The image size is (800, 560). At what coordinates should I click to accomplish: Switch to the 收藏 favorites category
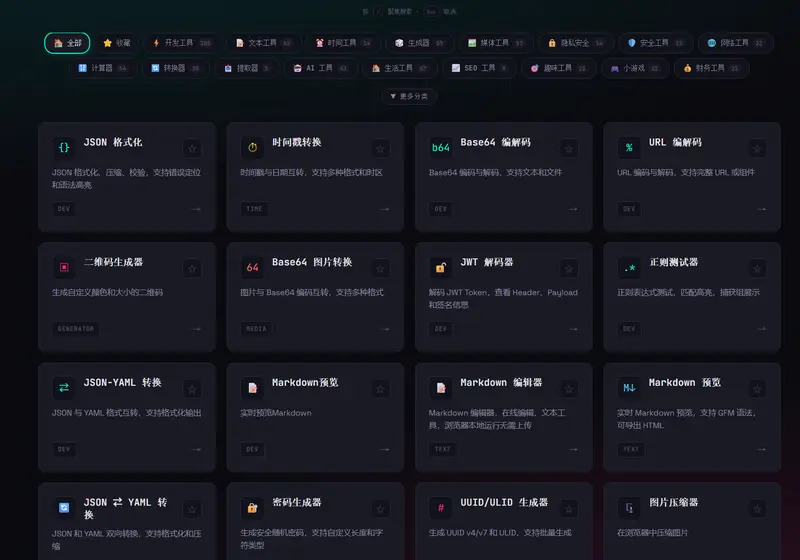click(x=117, y=43)
